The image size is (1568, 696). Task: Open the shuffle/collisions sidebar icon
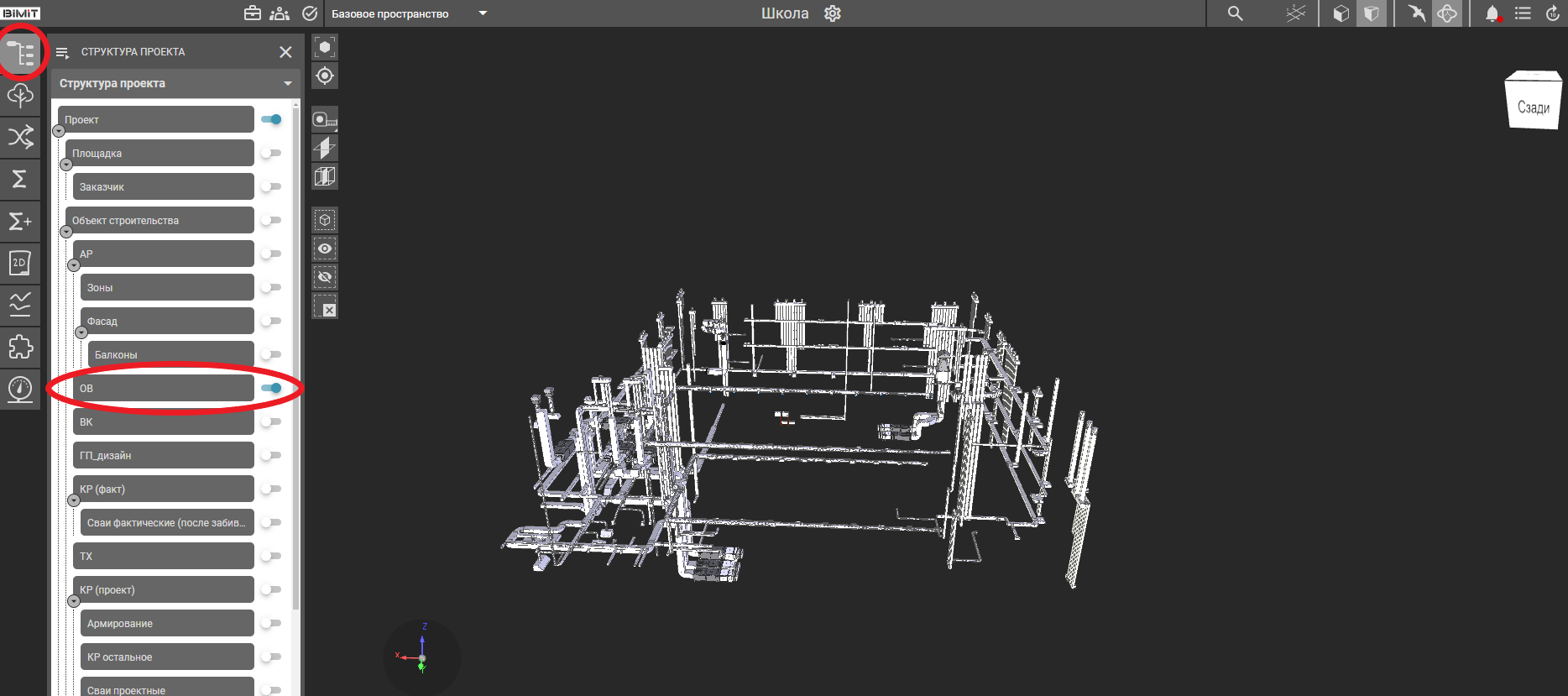pyautogui.click(x=20, y=137)
